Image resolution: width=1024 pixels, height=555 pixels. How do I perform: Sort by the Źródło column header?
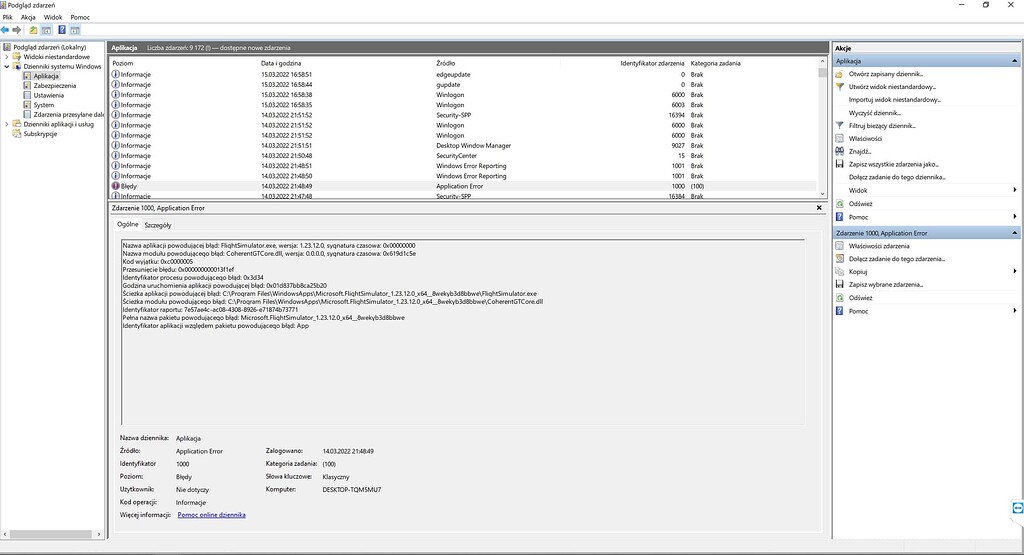tap(496, 63)
